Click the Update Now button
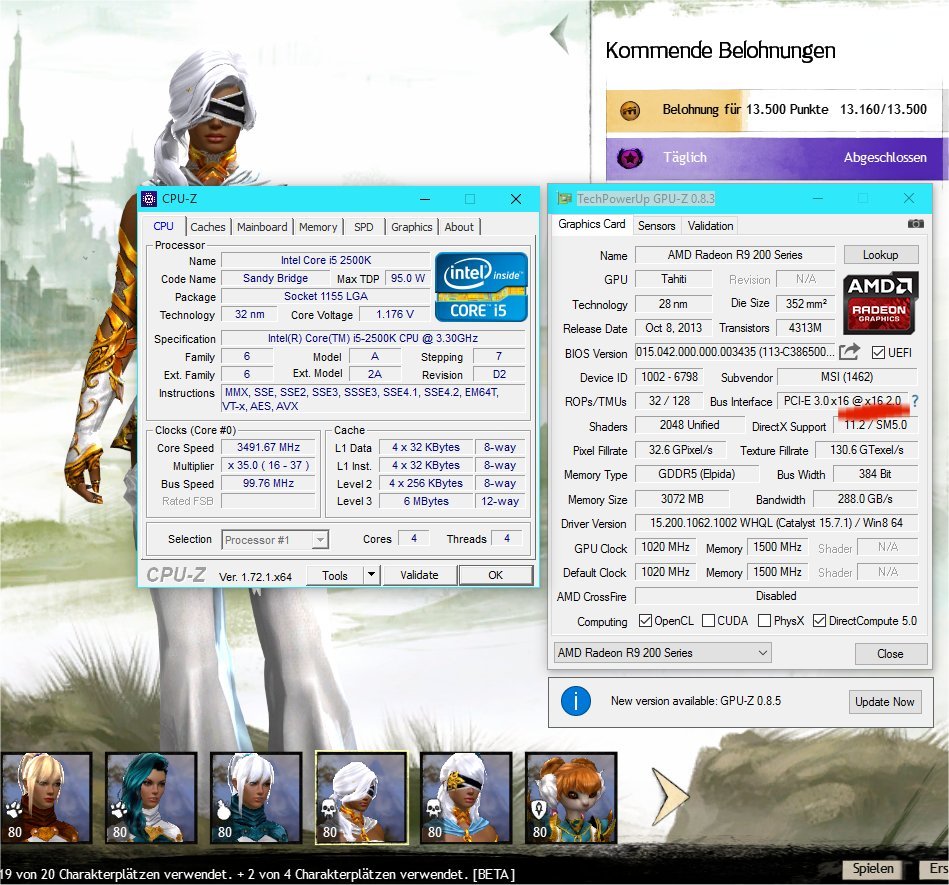This screenshot has width=949, height=885. [885, 702]
